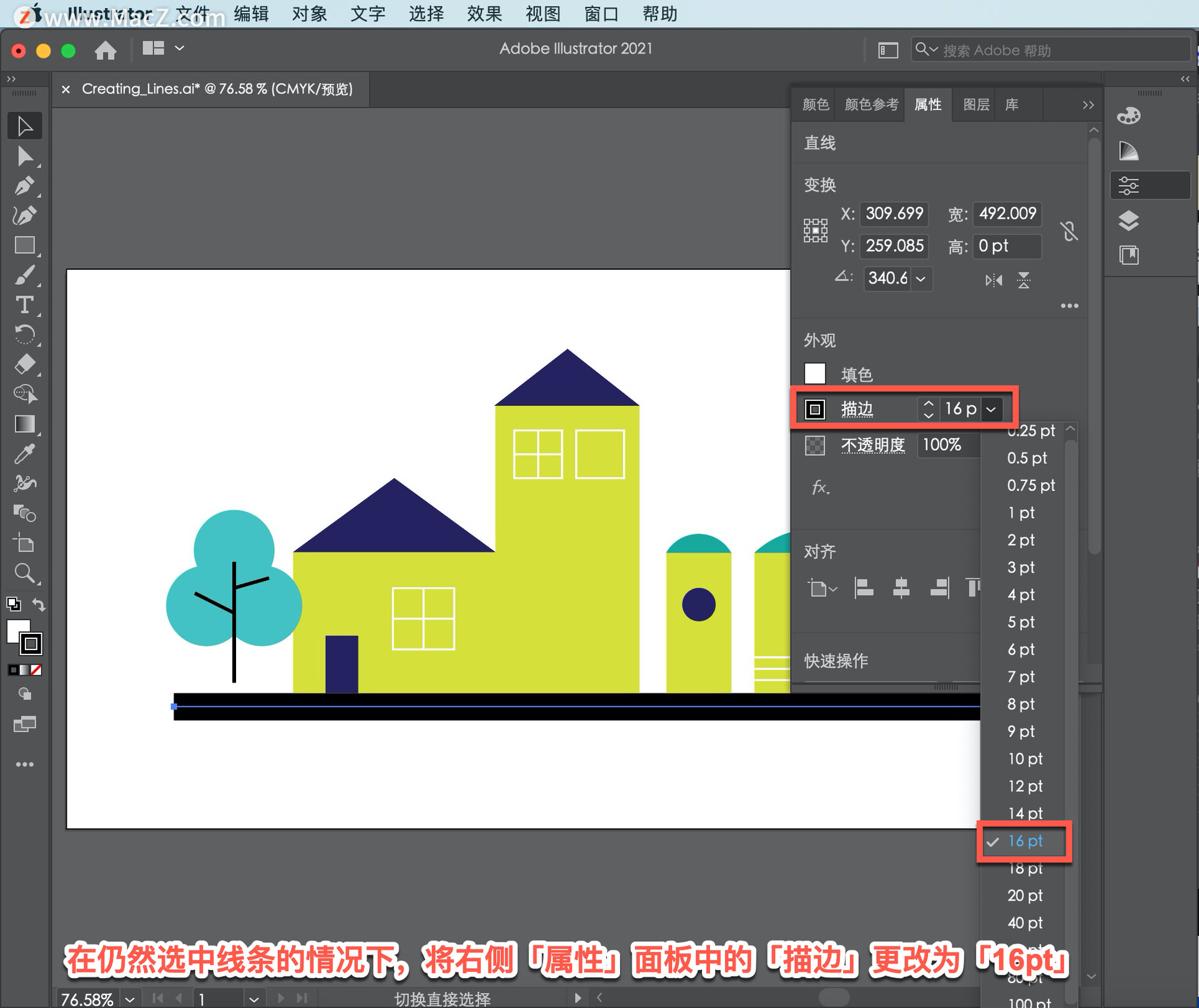Open Align To dropdown

[x=822, y=588]
